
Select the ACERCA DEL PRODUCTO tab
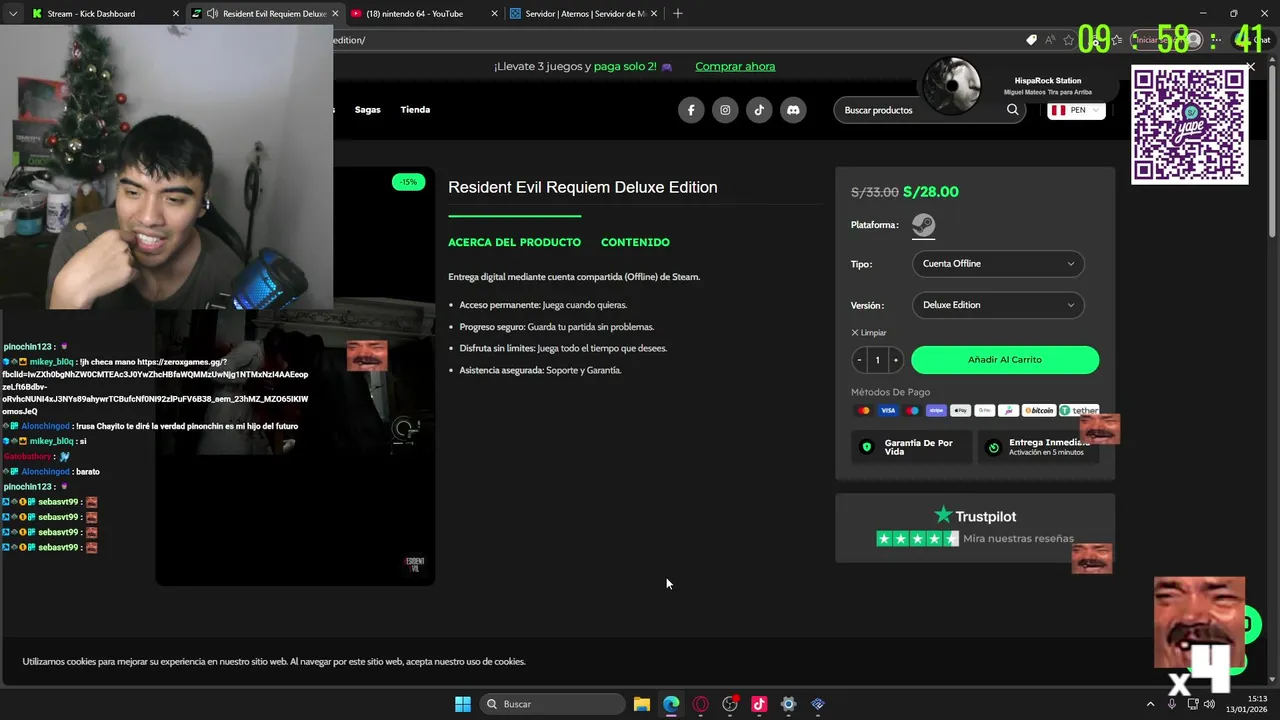[514, 242]
